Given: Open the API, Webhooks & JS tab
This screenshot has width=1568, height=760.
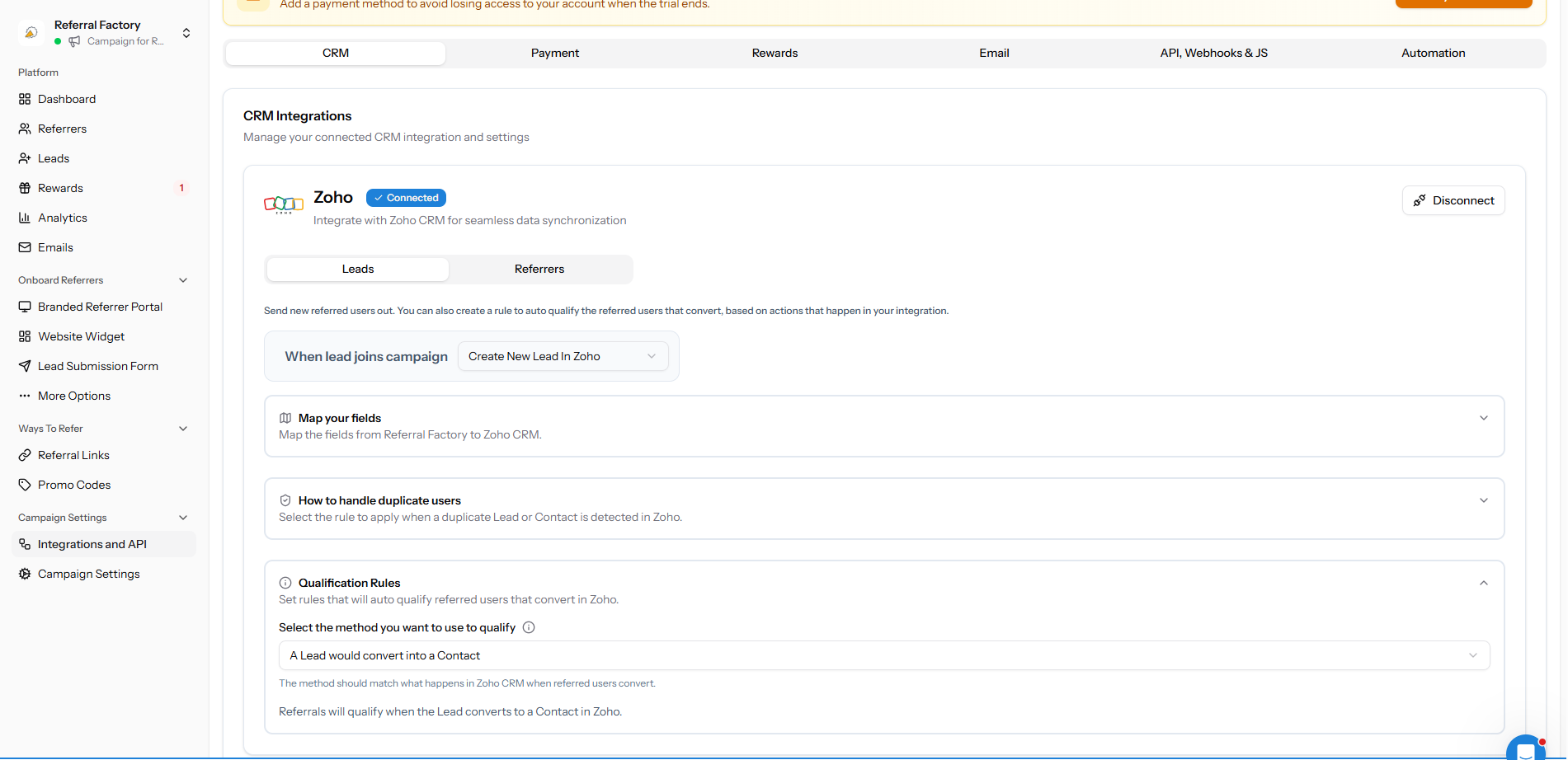Looking at the screenshot, I should pyautogui.click(x=1213, y=53).
